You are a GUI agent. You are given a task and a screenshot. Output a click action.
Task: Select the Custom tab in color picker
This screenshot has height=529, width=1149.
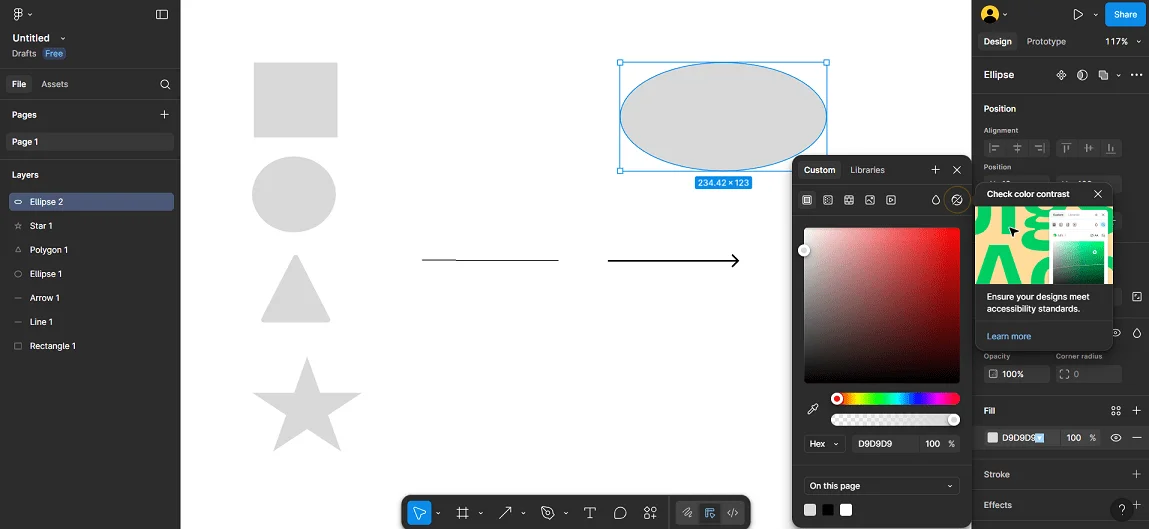pos(819,170)
